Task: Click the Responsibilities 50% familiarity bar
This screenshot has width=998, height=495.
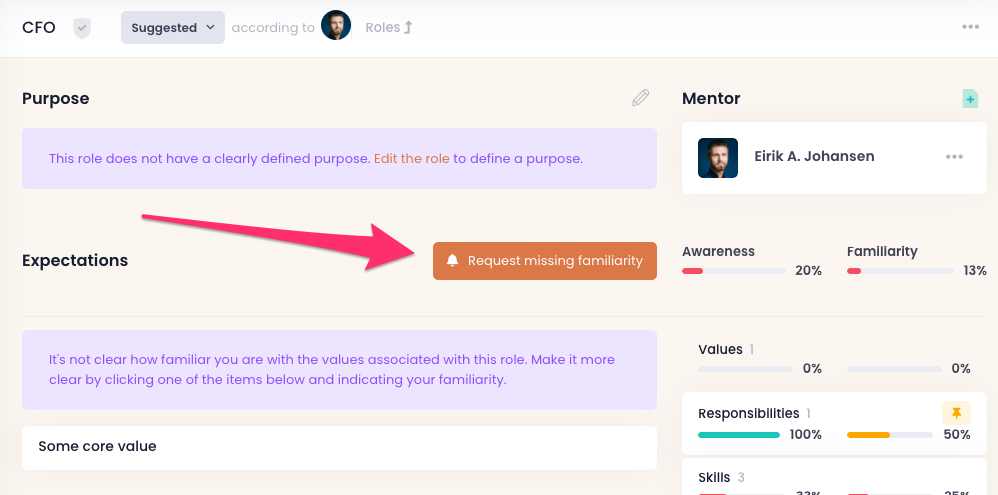Action: pyautogui.click(x=889, y=435)
